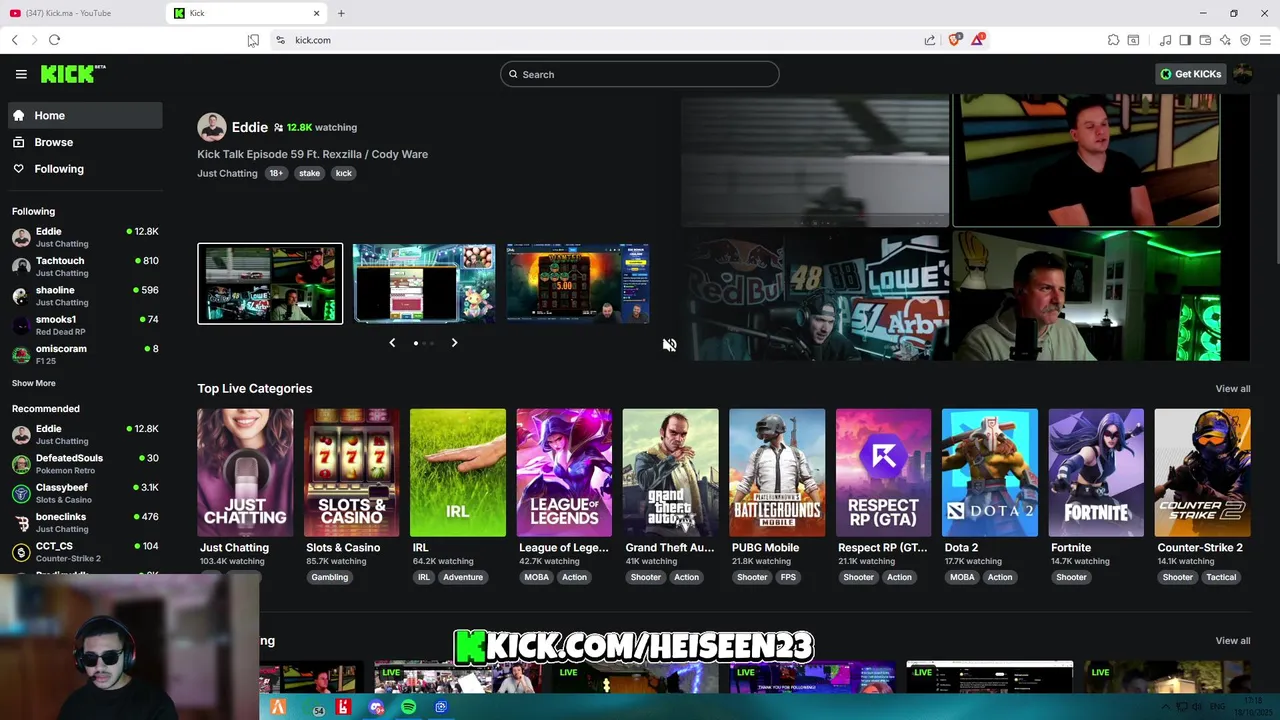Open Classybeef in the Recommended list
The image size is (1280, 720).
85,493
